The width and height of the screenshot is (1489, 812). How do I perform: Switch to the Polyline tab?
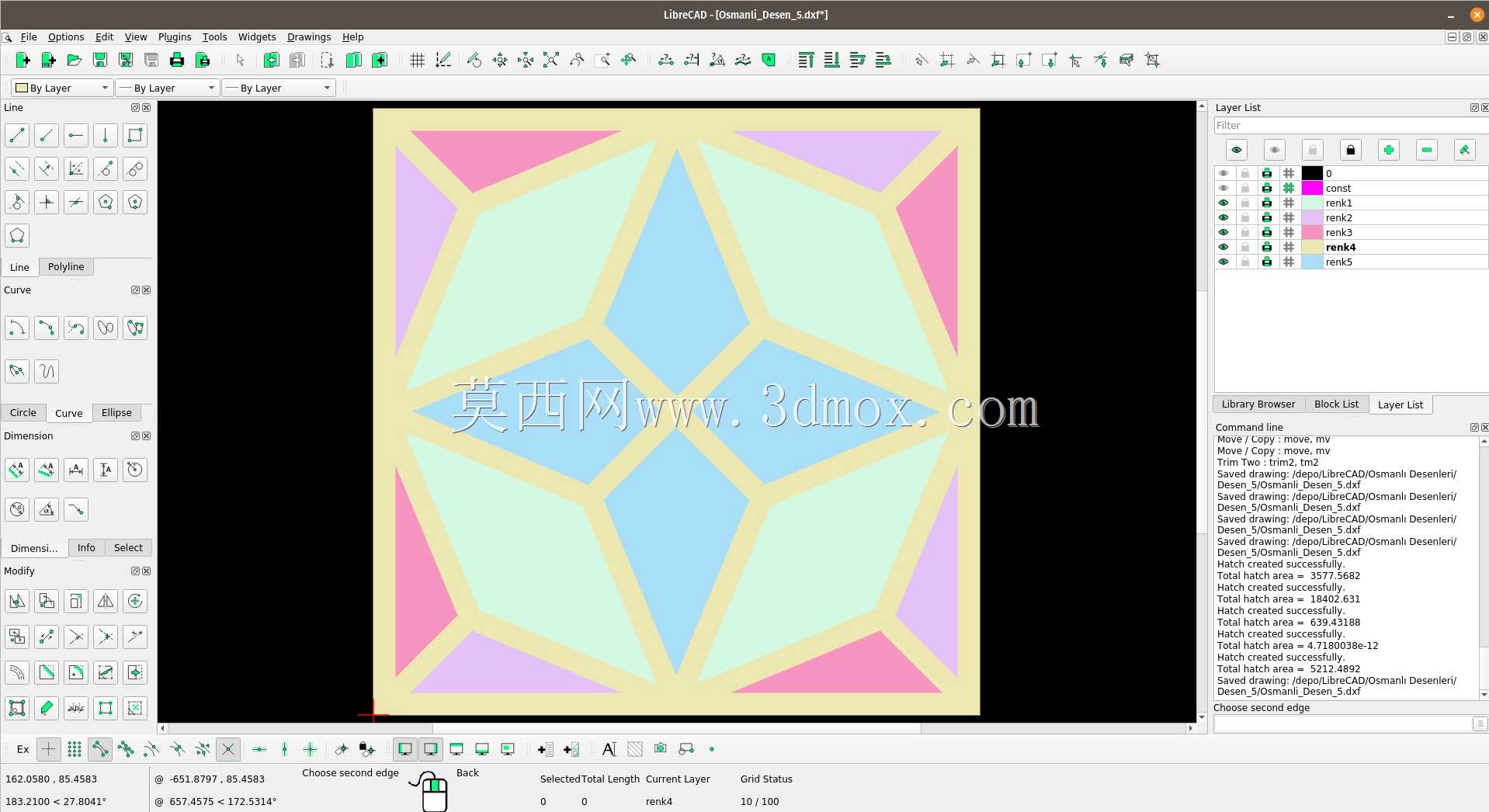pos(66,266)
